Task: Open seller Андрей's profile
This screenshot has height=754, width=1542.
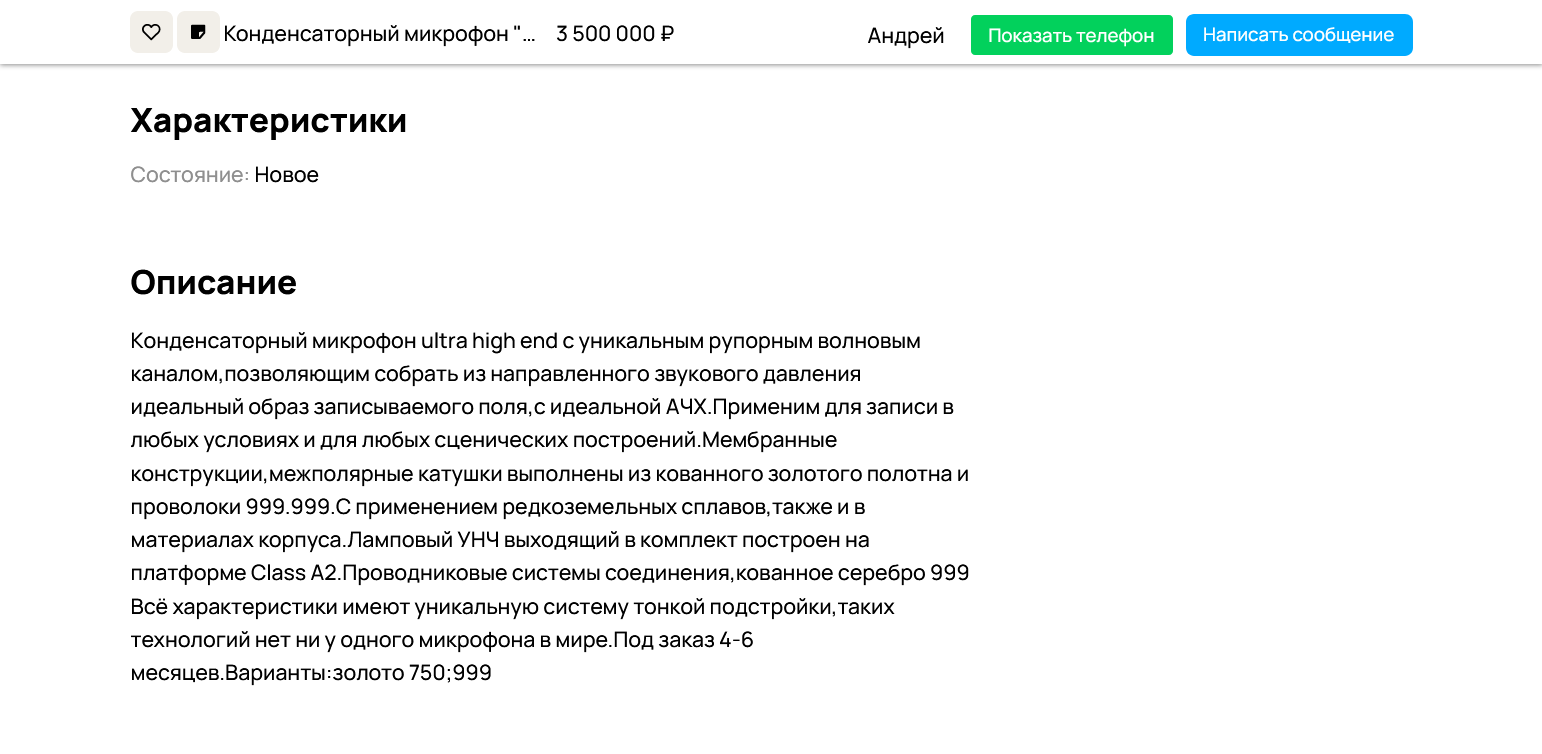Action: (906, 36)
